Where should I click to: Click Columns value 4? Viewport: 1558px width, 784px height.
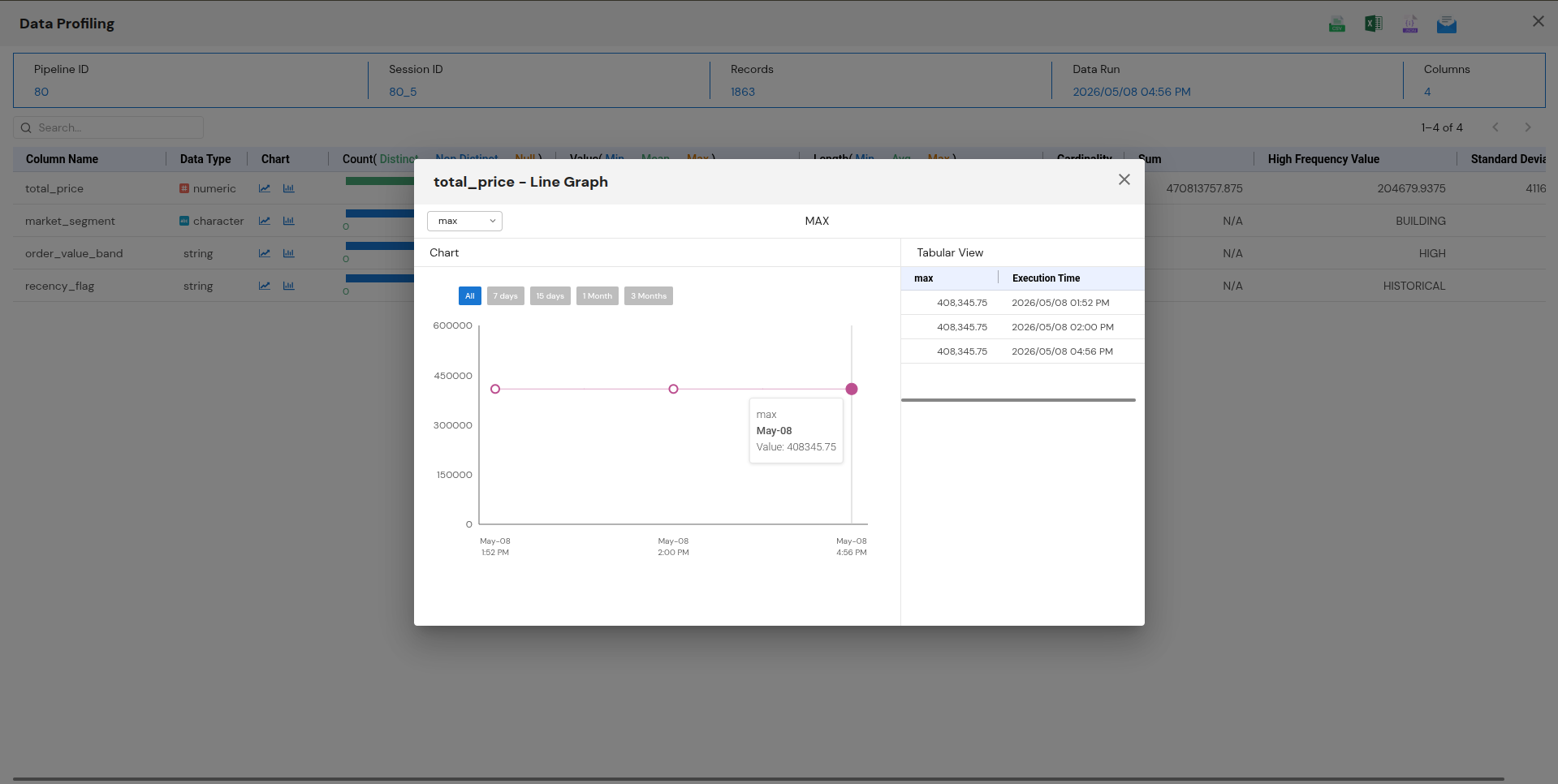click(x=1427, y=92)
